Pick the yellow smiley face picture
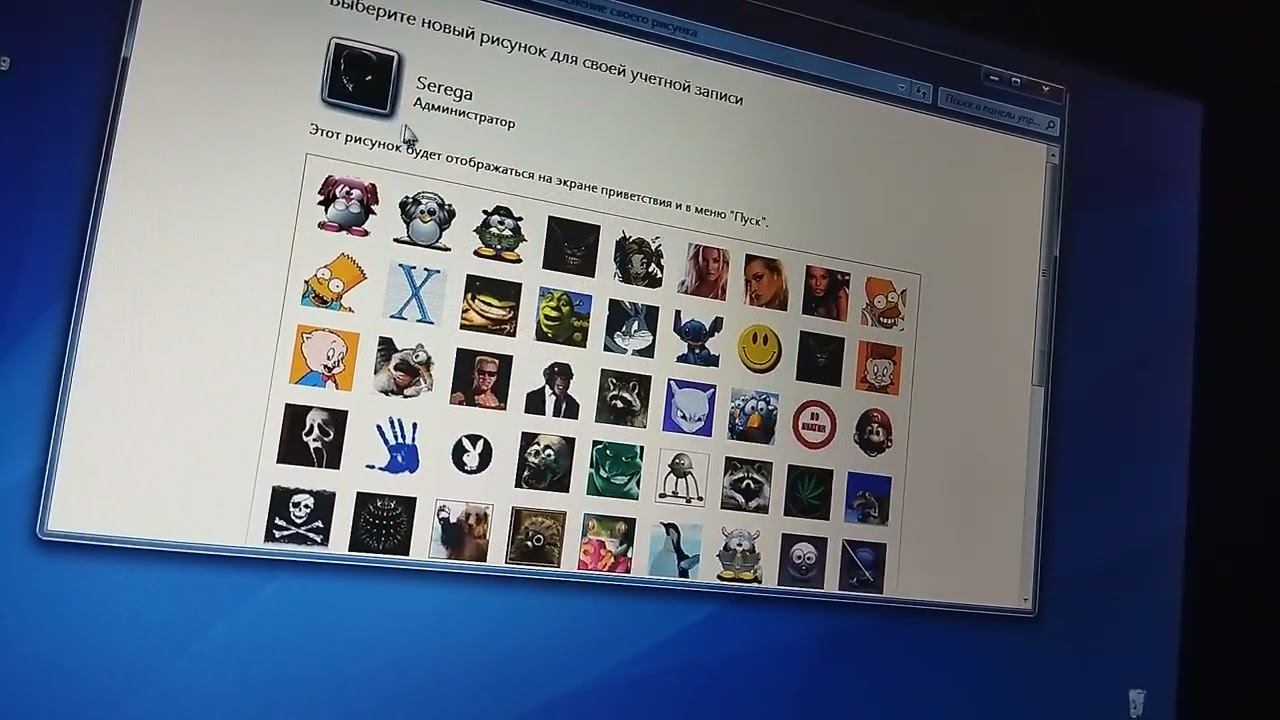The height and width of the screenshot is (720, 1280). tap(760, 348)
